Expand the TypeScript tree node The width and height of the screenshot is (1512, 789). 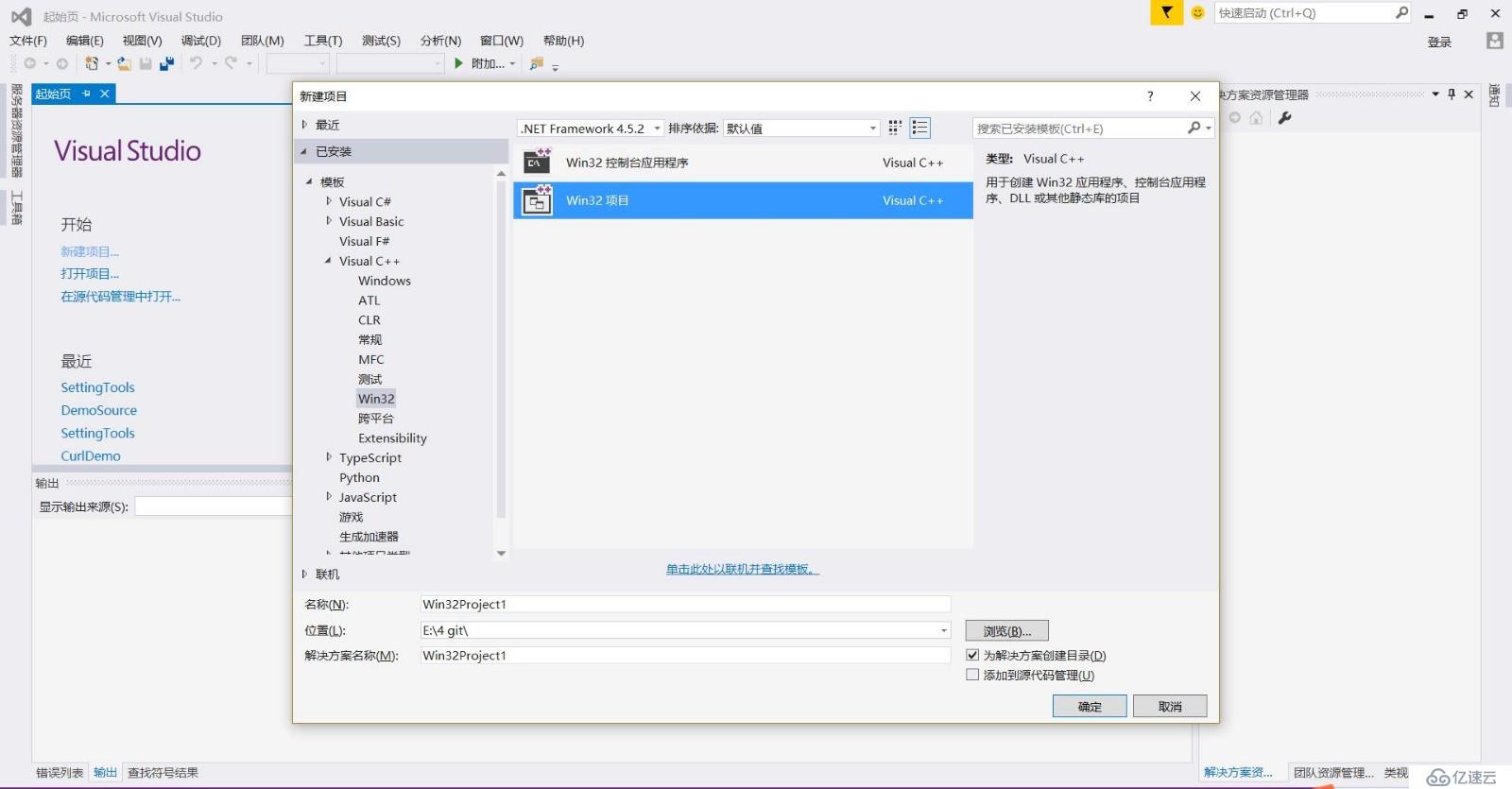[329, 457]
